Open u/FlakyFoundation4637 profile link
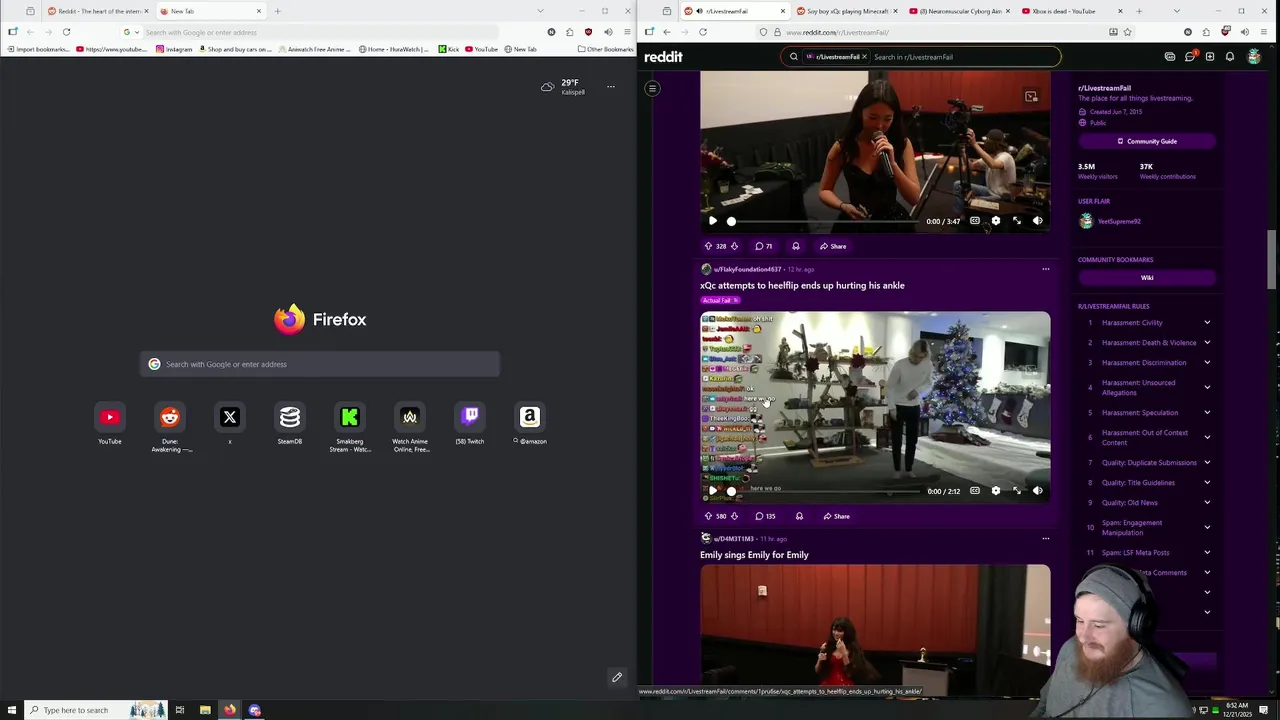The height and width of the screenshot is (720, 1280). 747,269
